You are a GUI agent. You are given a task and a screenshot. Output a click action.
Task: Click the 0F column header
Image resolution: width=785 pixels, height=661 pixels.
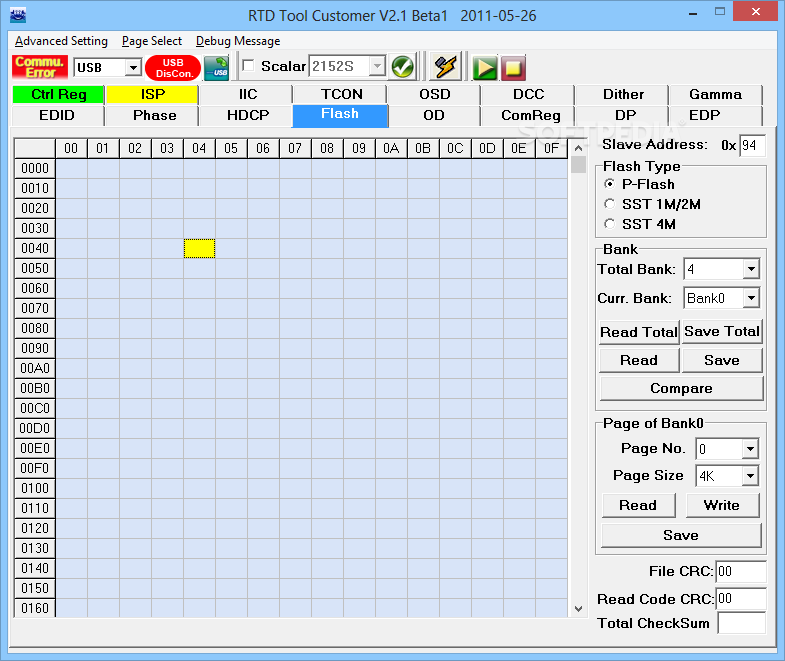click(x=551, y=148)
